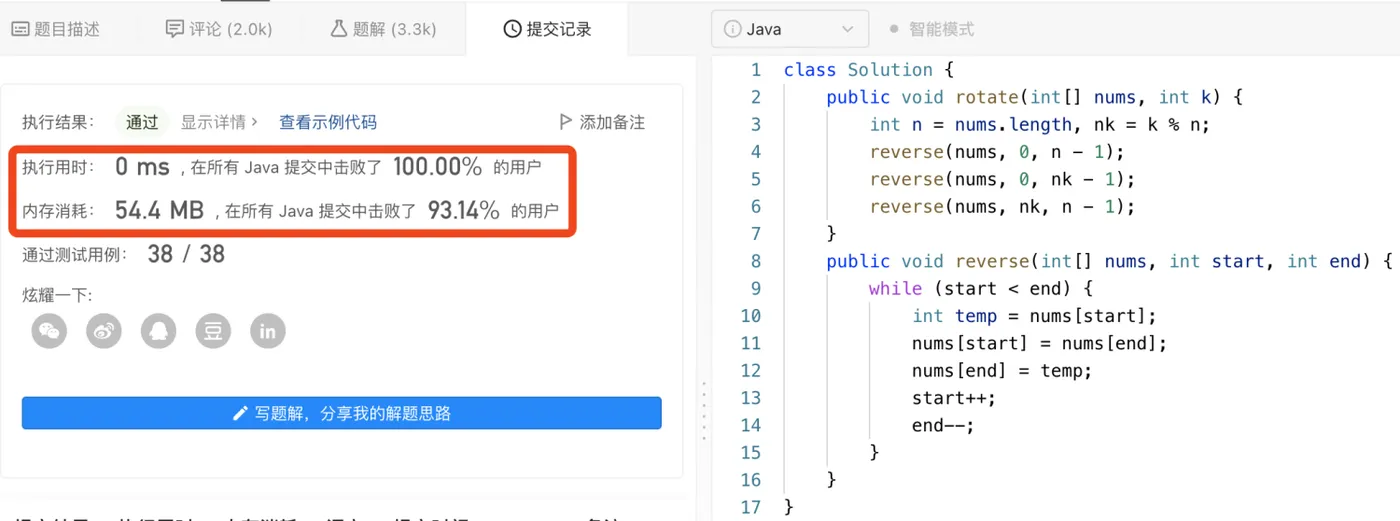Viewport: 1400px width, 521px height.
Task: Click the flag icon beside 添加备注
Action: [x=565, y=122]
